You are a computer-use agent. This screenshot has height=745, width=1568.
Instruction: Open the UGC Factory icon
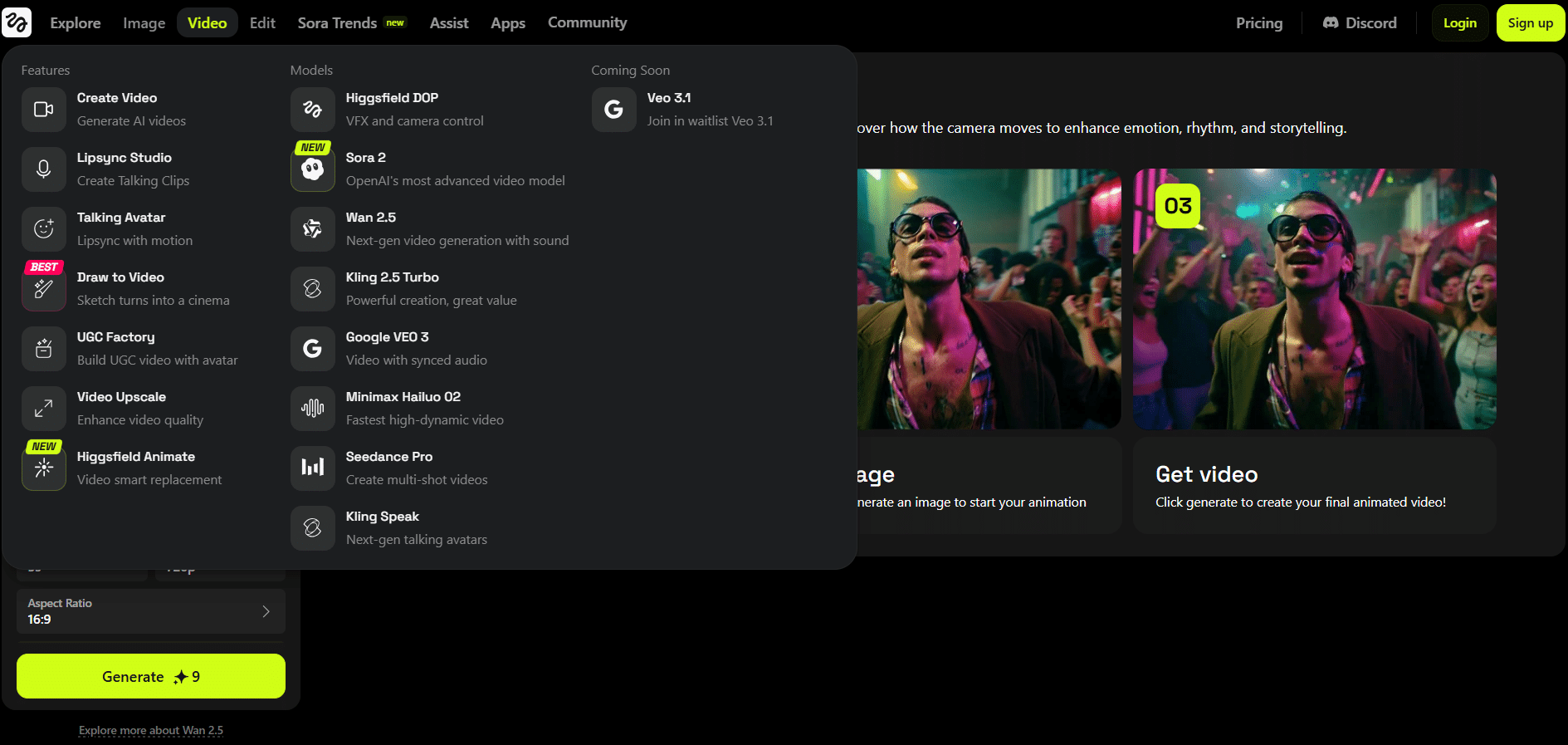44,349
